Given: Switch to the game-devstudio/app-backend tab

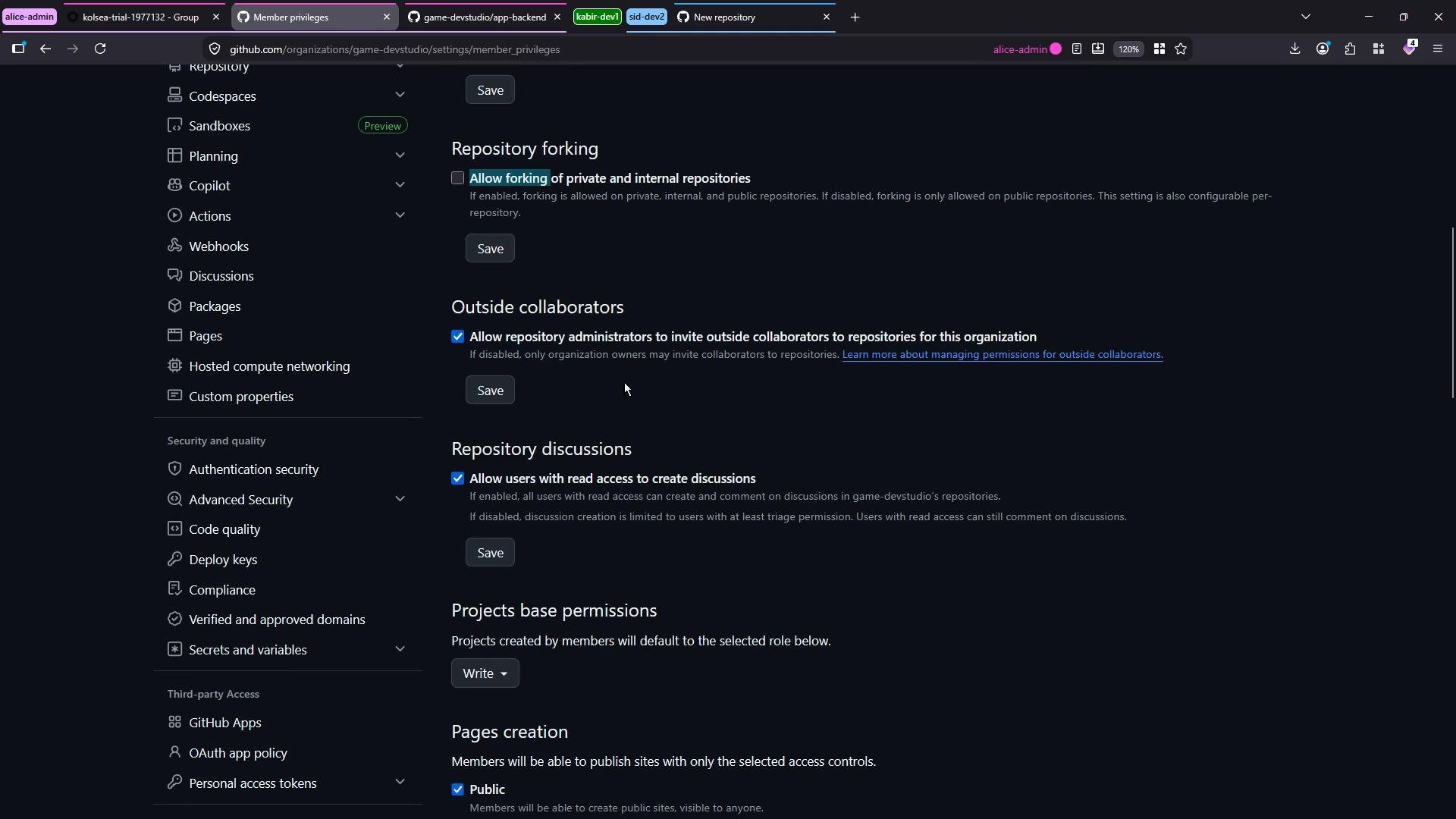Looking at the screenshot, I should click(x=485, y=17).
